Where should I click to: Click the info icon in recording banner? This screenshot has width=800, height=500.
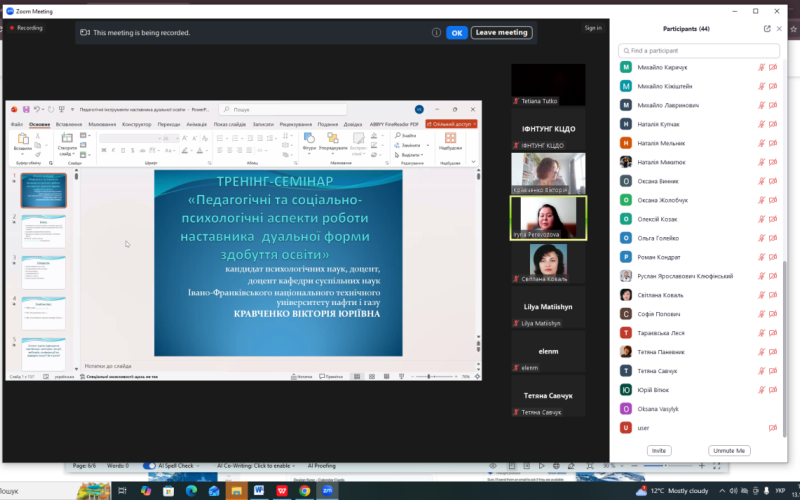point(436,33)
